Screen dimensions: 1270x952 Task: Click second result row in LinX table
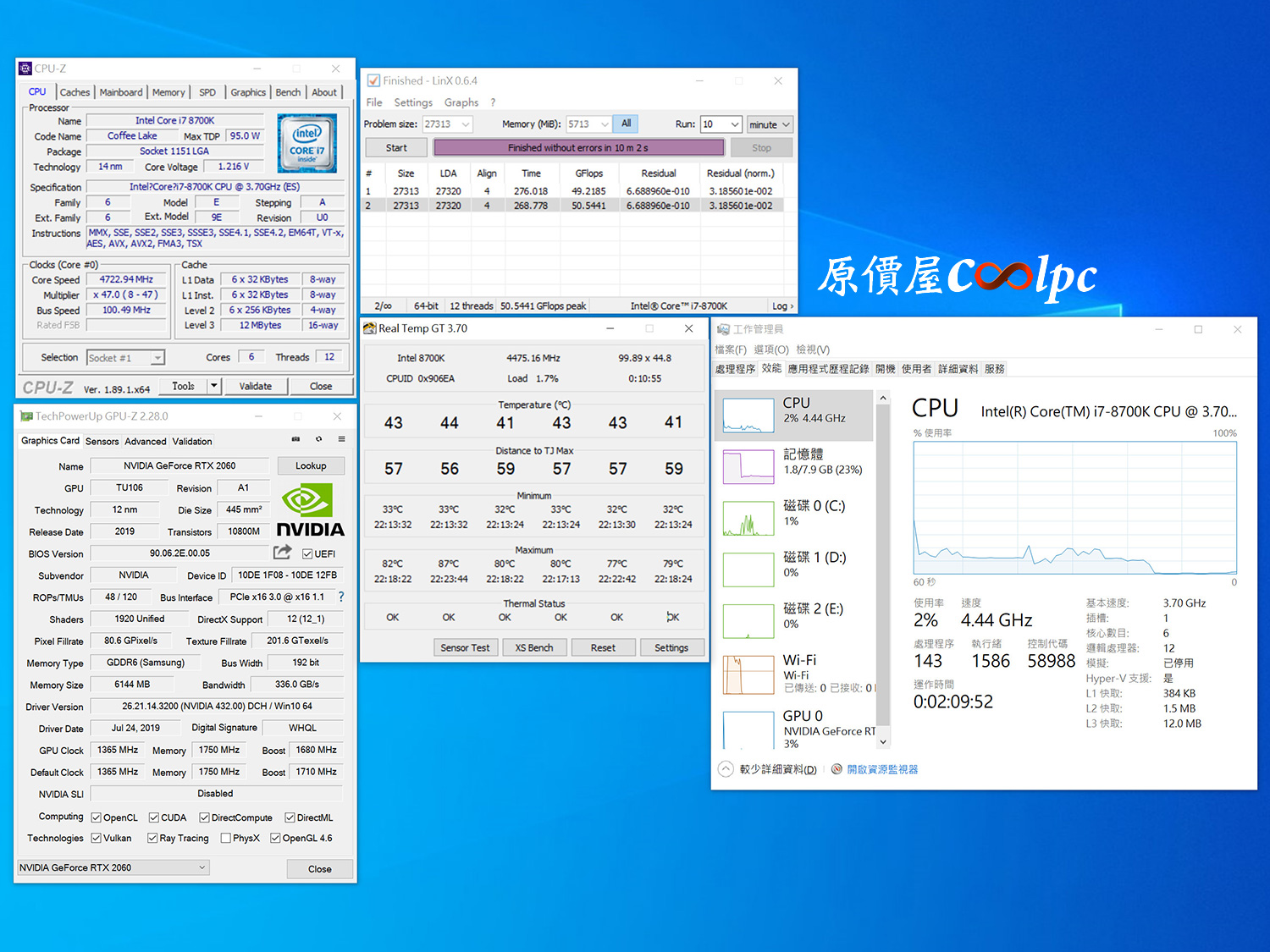[573, 206]
